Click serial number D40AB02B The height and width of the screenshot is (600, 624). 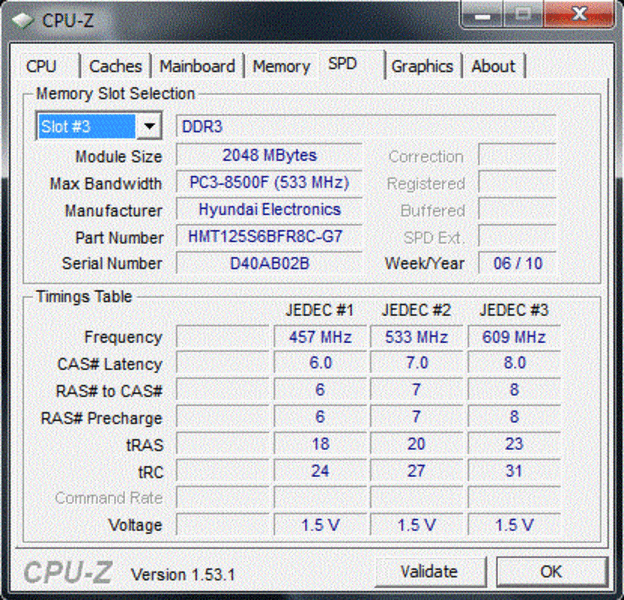[269, 263]
